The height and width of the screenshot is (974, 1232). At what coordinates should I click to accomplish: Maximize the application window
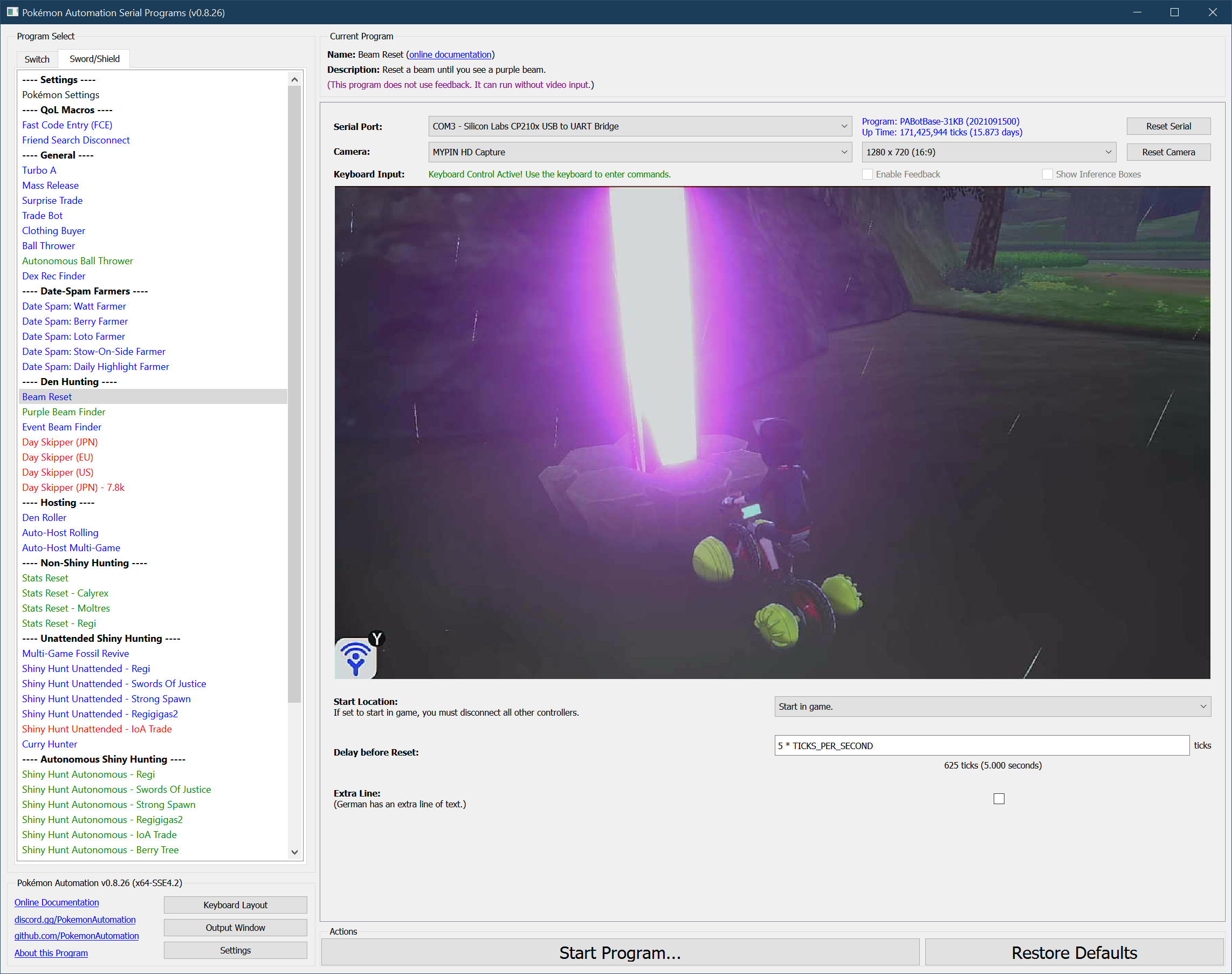pos(1174,12)
